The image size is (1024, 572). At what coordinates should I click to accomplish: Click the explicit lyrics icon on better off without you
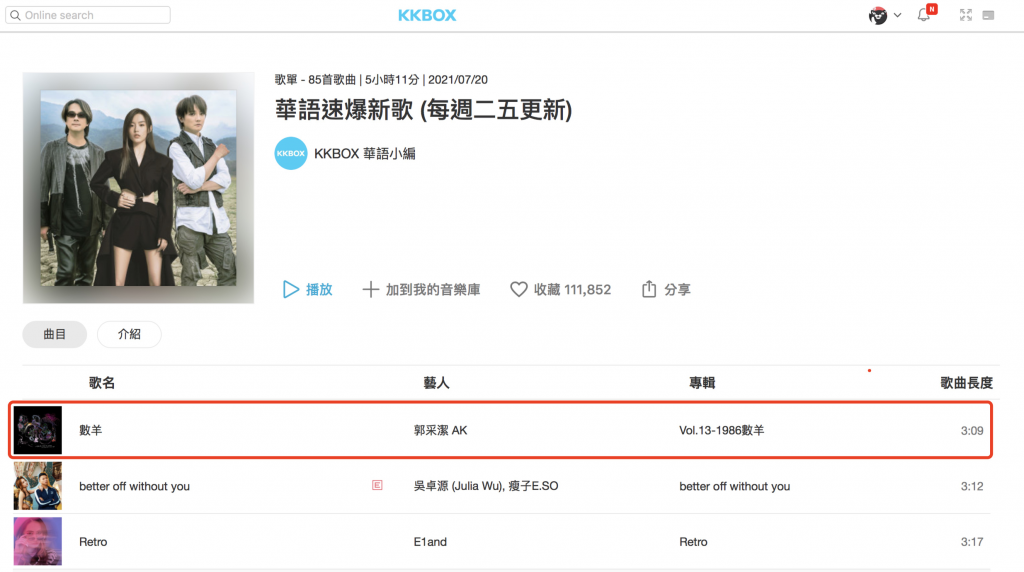[x=377, y=486]
